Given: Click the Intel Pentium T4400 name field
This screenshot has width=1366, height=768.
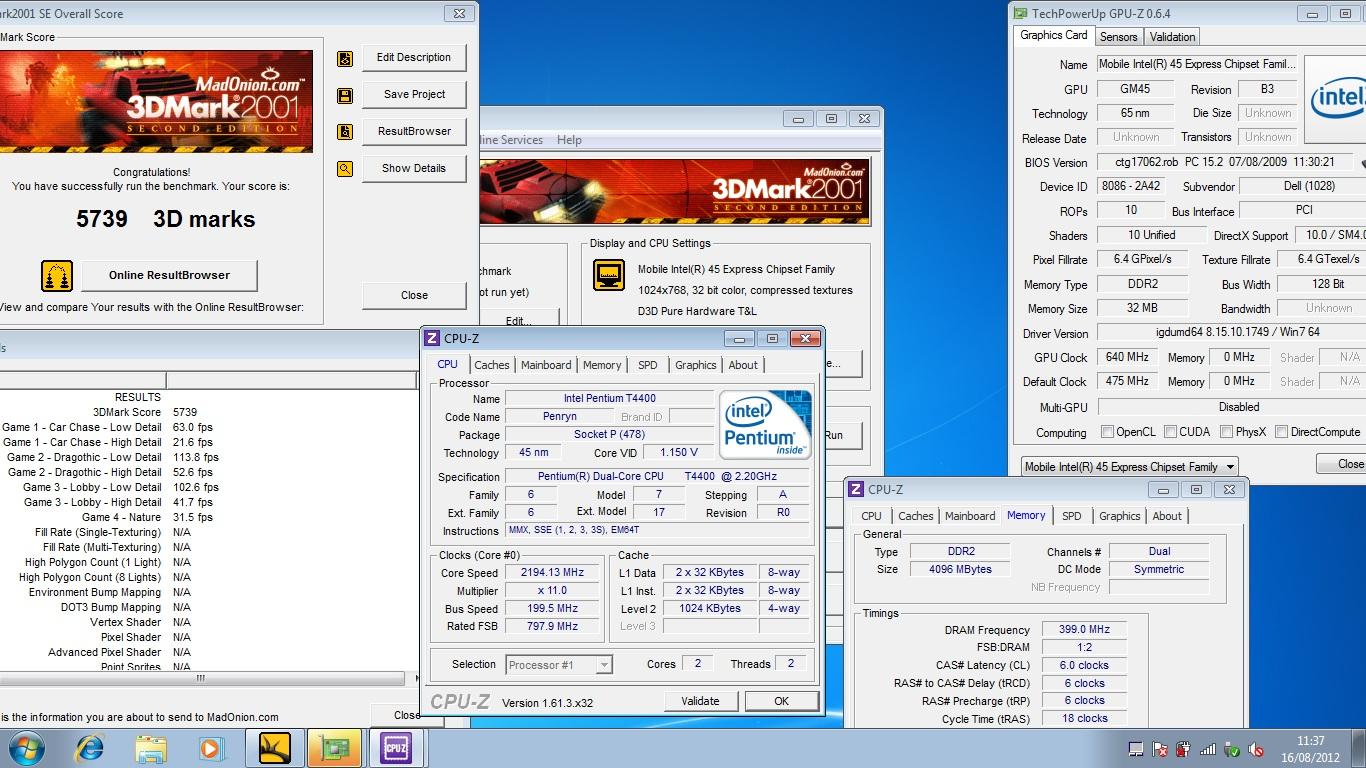Looking at the screenshot, I should (609, 399).
